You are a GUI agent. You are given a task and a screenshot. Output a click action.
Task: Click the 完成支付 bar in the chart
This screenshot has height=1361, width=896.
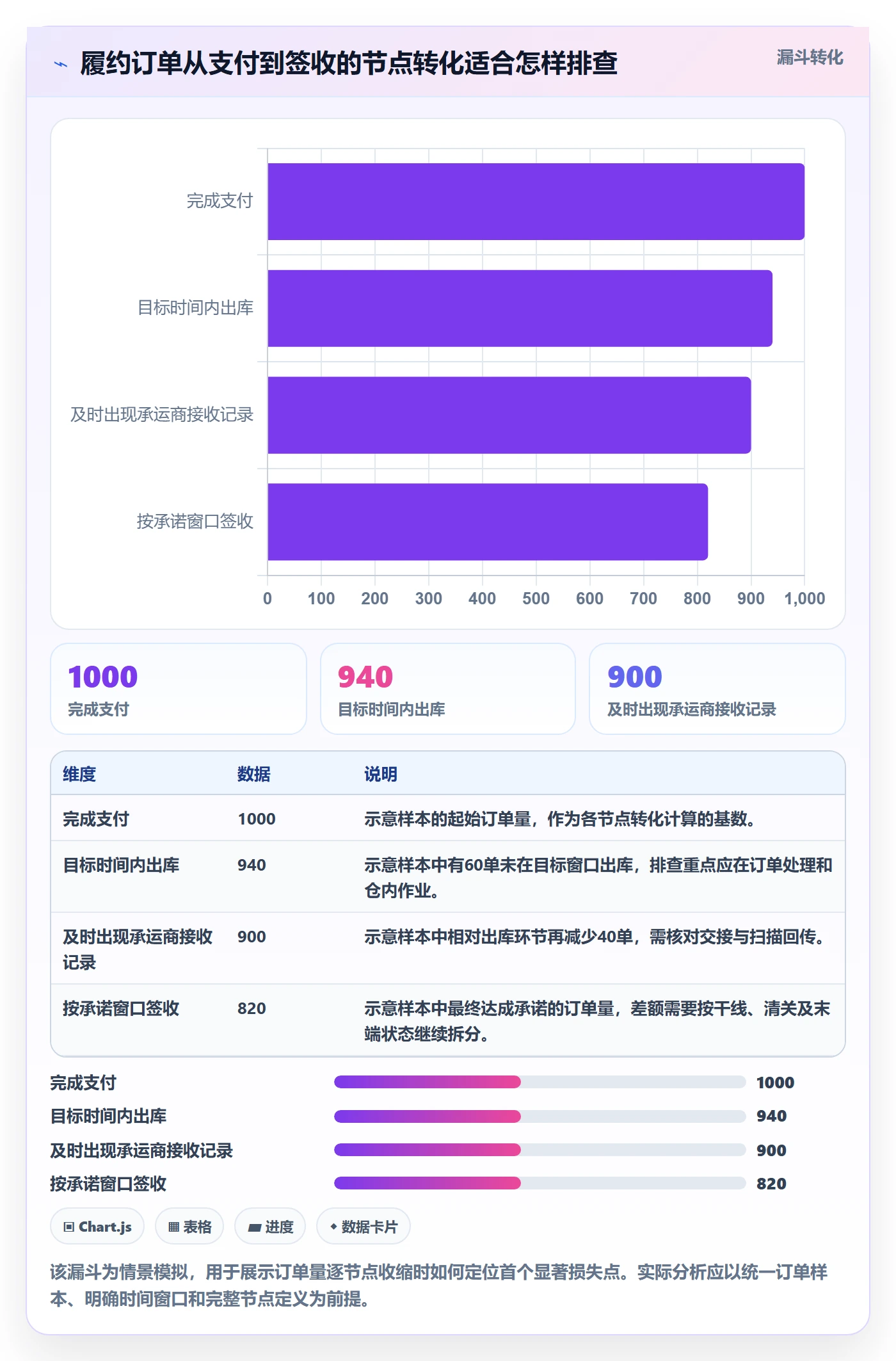pyautogui.click(x=536, y=202)
